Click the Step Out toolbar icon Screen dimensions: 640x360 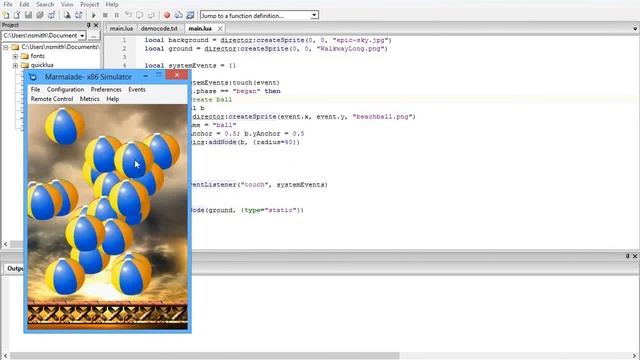point(151,16)
